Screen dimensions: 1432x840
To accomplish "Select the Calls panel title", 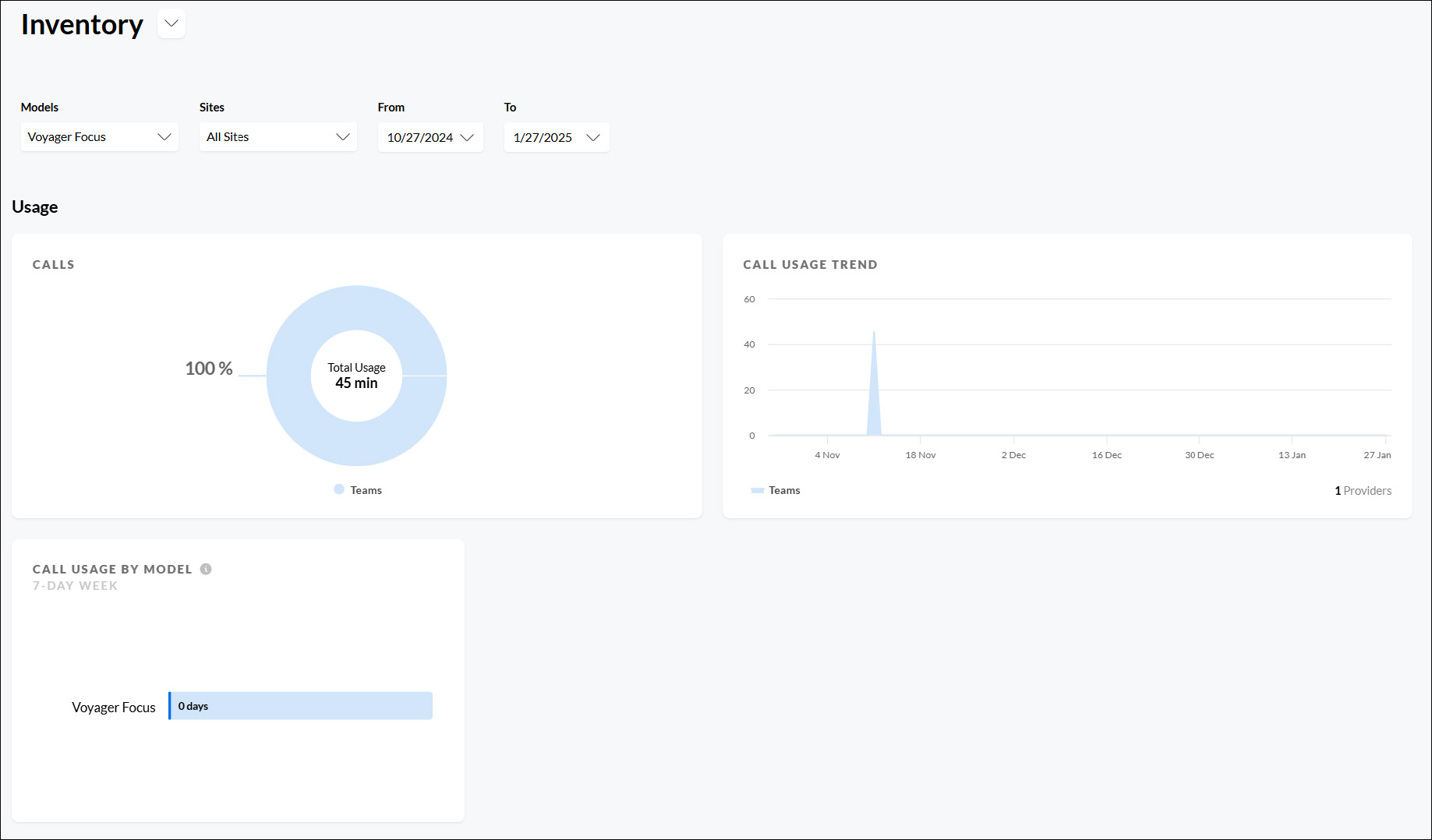I will (53, 264).
